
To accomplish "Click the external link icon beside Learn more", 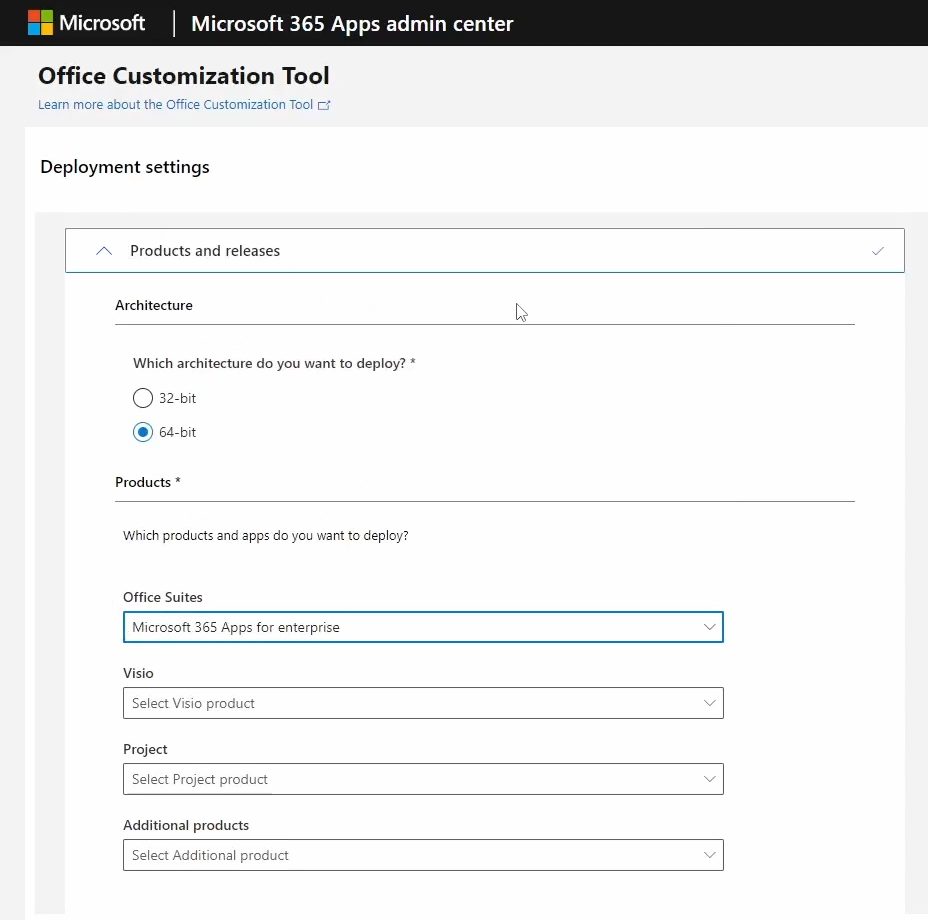I will click(x=324, y=105).
